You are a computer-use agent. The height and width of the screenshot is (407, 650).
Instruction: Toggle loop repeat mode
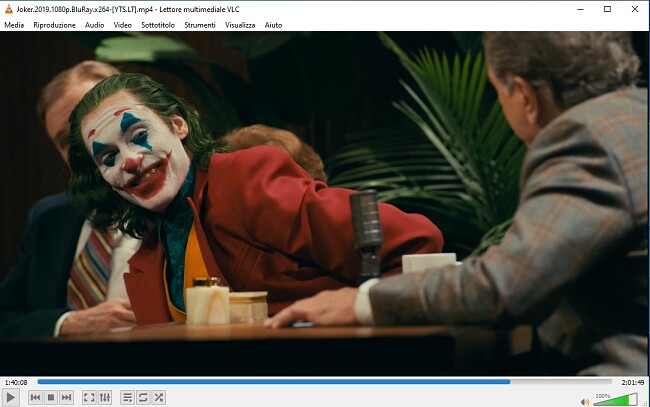(143, 398)
